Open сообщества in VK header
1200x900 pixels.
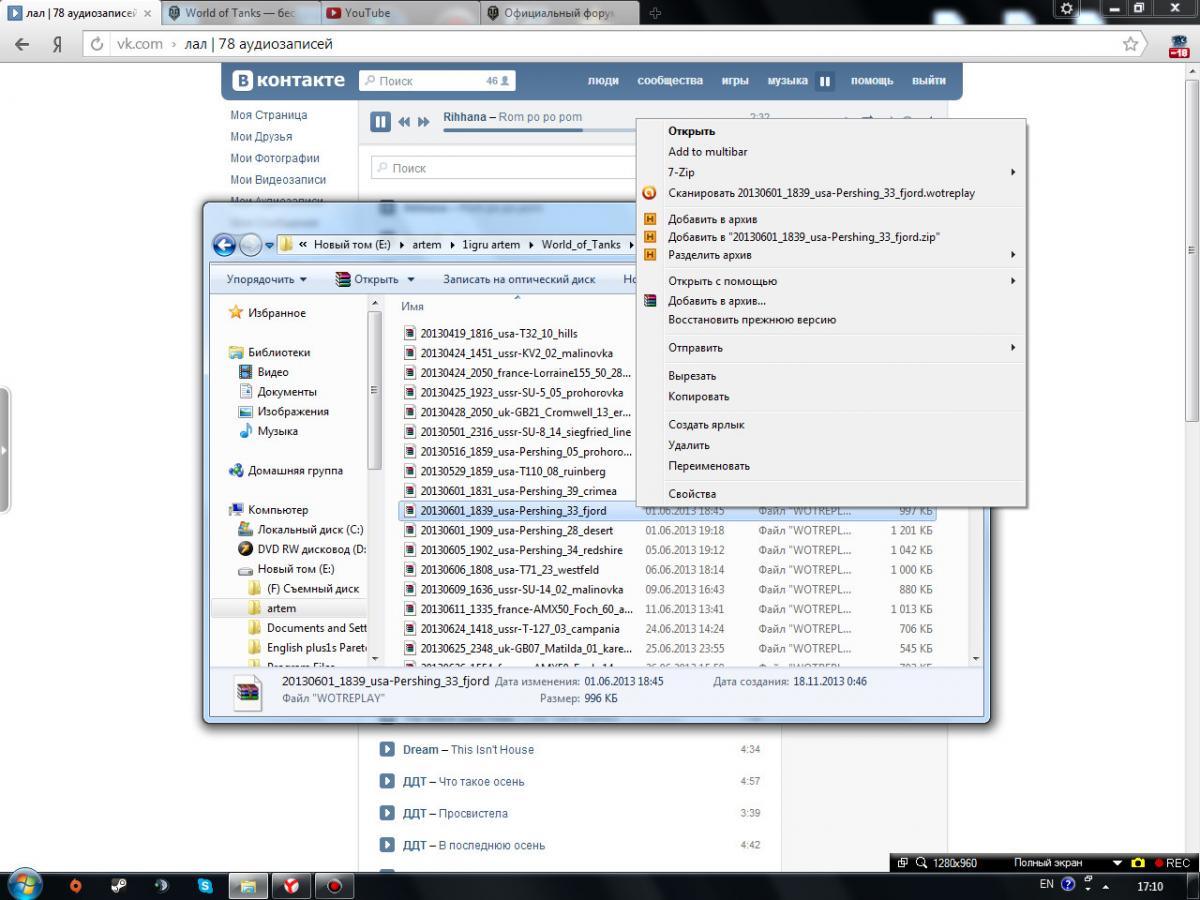tap(670, 81)
